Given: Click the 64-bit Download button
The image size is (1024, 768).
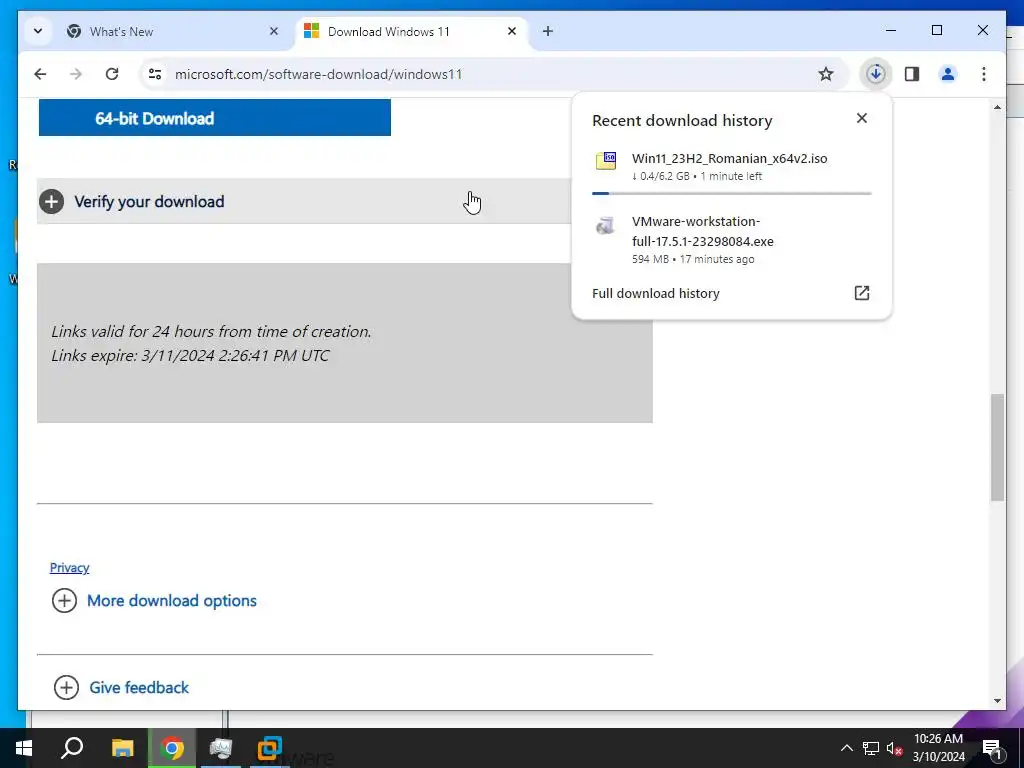Looking at the screenshot, I should click(215, 118).
